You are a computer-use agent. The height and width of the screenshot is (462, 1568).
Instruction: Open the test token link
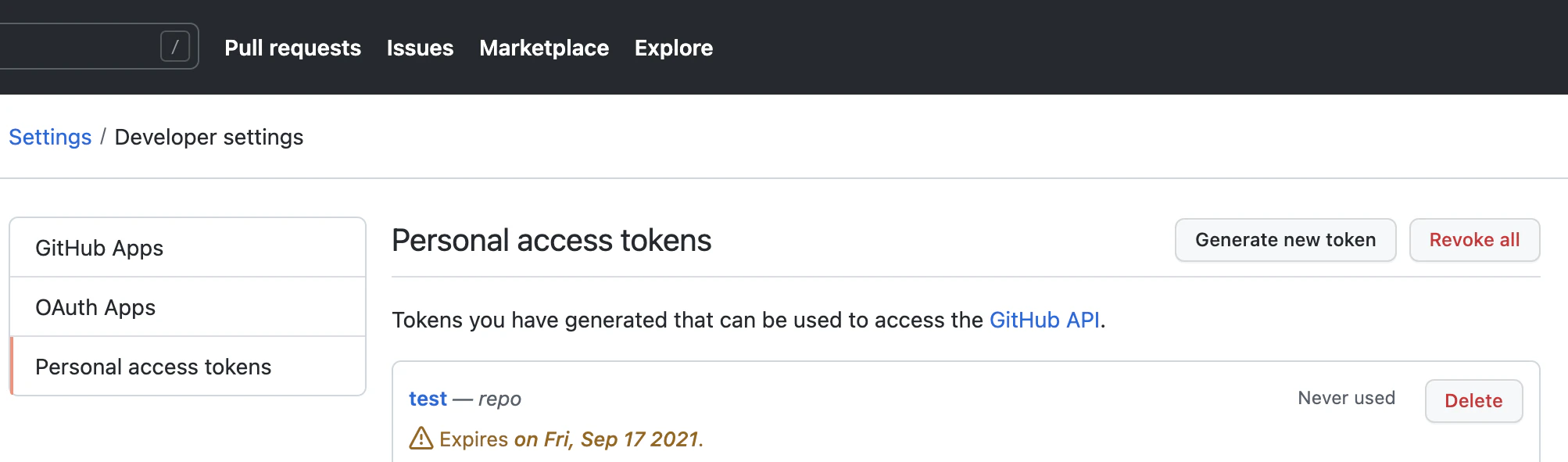point(428,399)
